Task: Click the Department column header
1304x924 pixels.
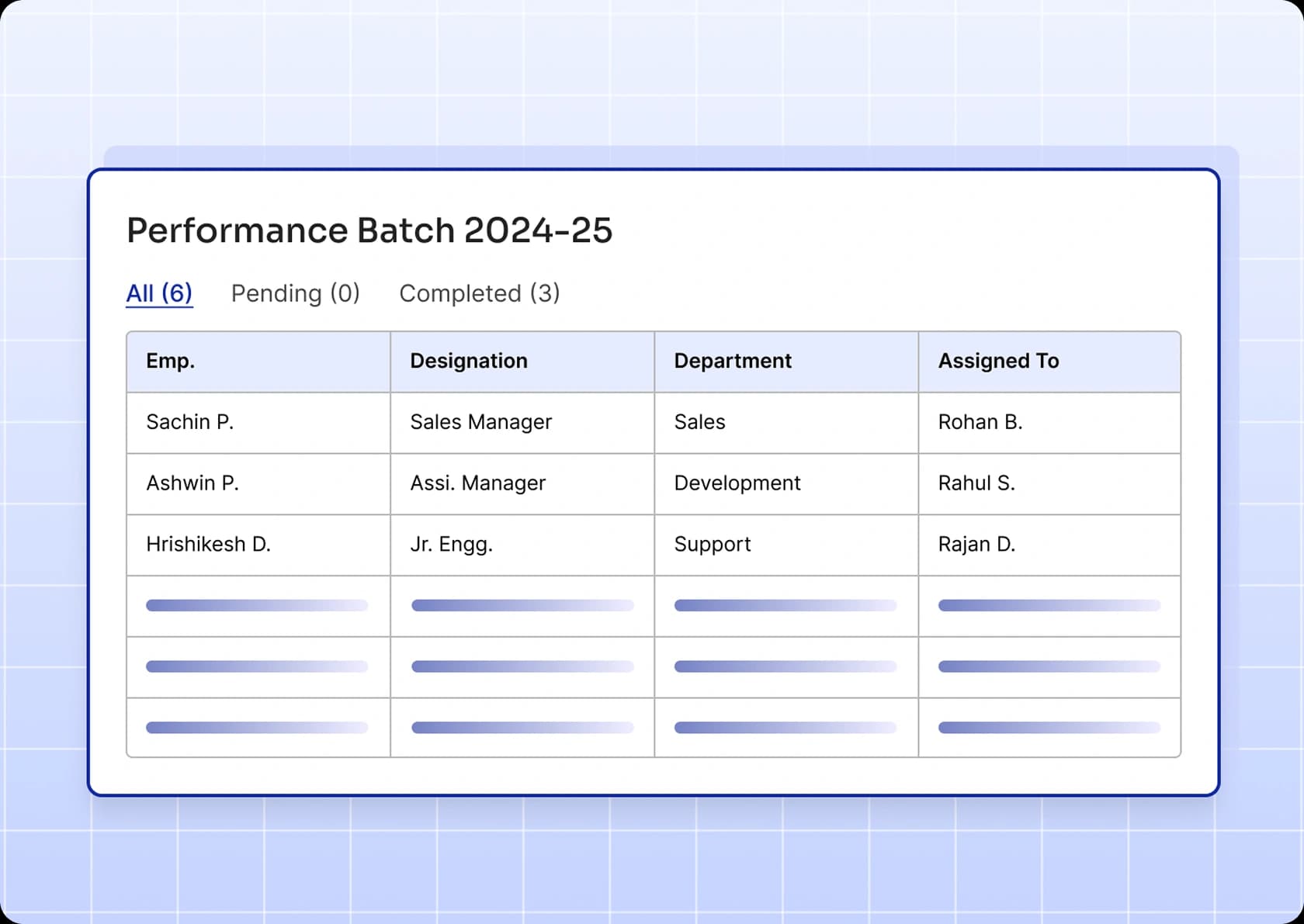Action: (732, 361)
